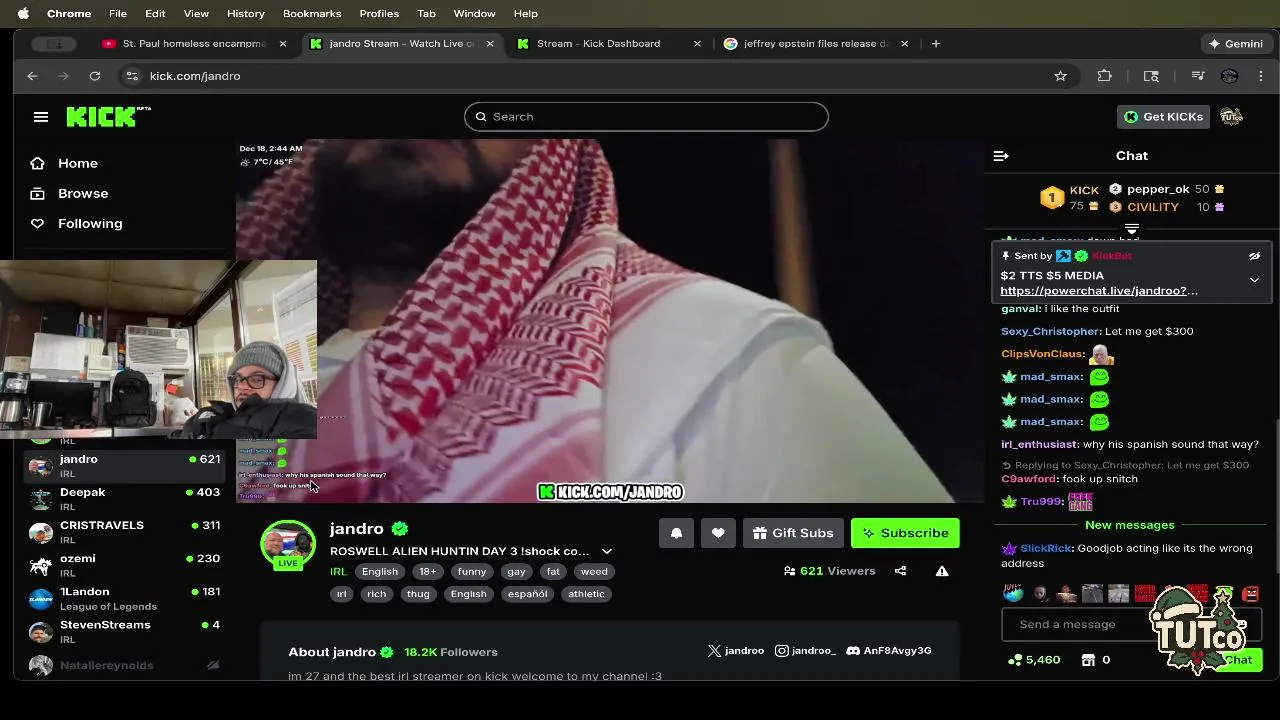The height and width of the screenshot is (720, 1280).
Task: Open the TUTco profile avatar menu
Action: (1231, 117)
